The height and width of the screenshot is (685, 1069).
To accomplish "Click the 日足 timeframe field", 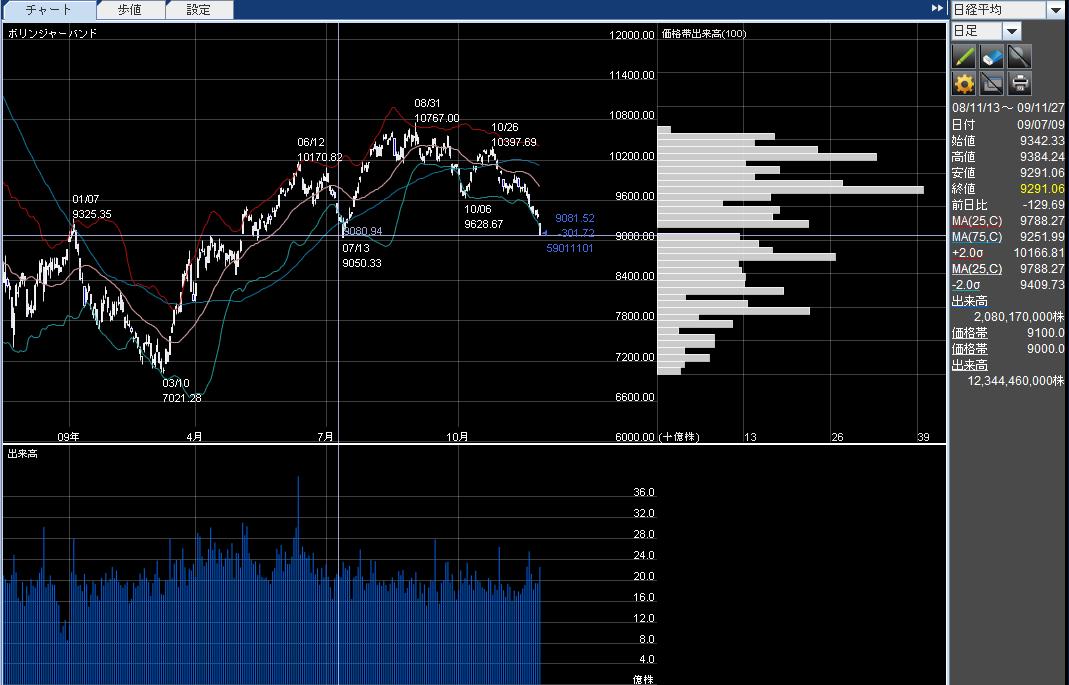I will click(977, 31).
